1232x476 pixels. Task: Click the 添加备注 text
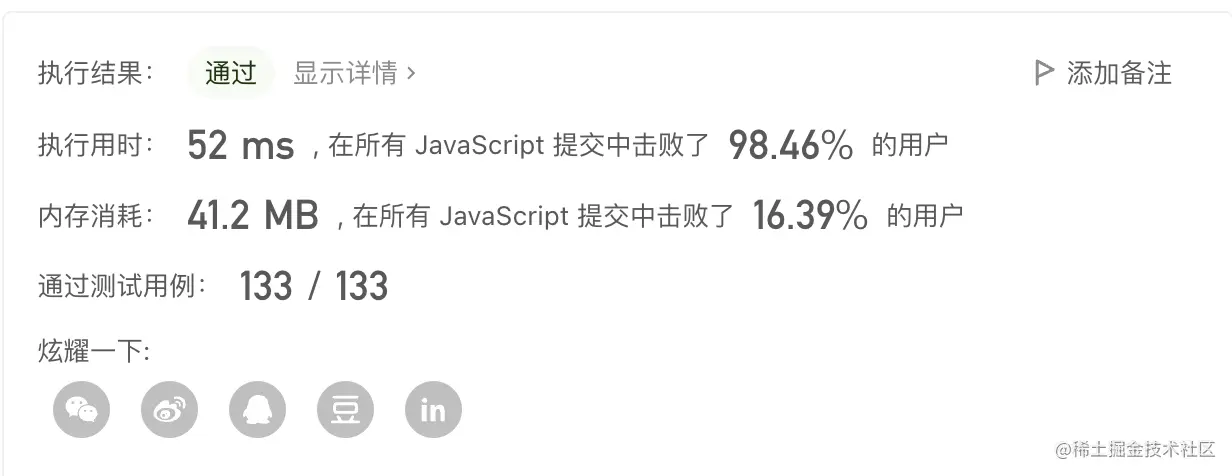coord(1119,73)
